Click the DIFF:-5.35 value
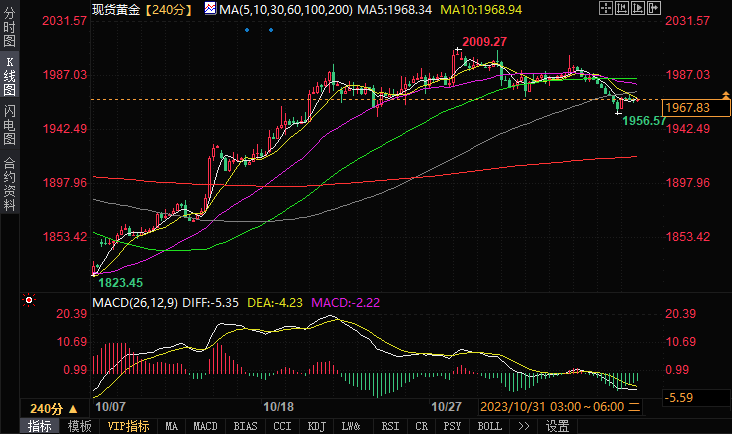This screenshot has width=732, height=434. click(211, 302)
